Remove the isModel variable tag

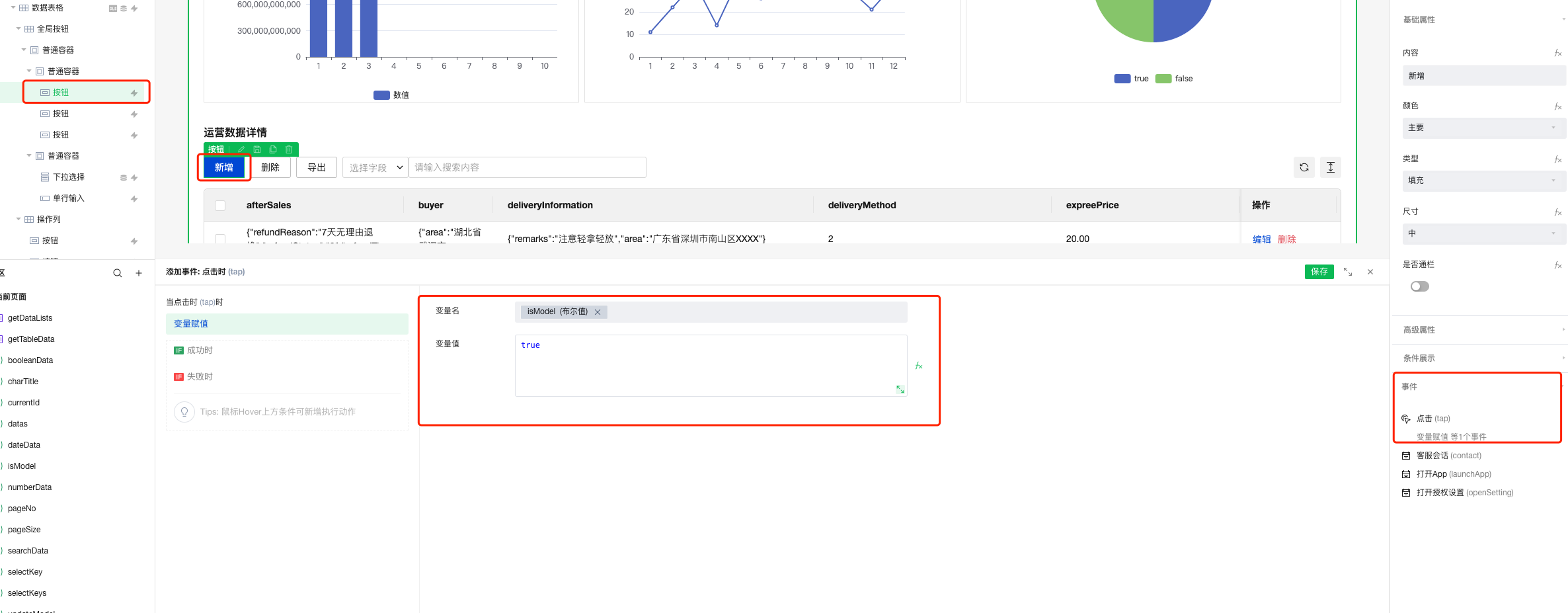(598, 312)
